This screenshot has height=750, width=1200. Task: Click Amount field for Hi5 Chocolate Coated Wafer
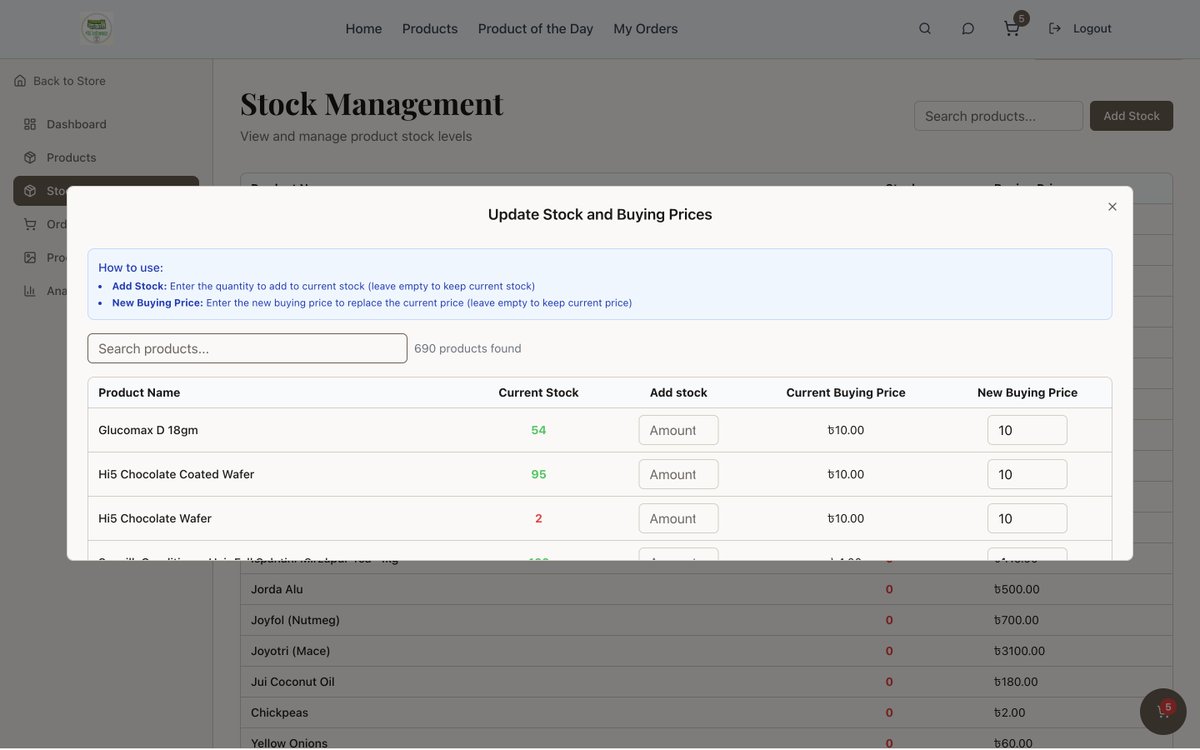pos(678,474)
